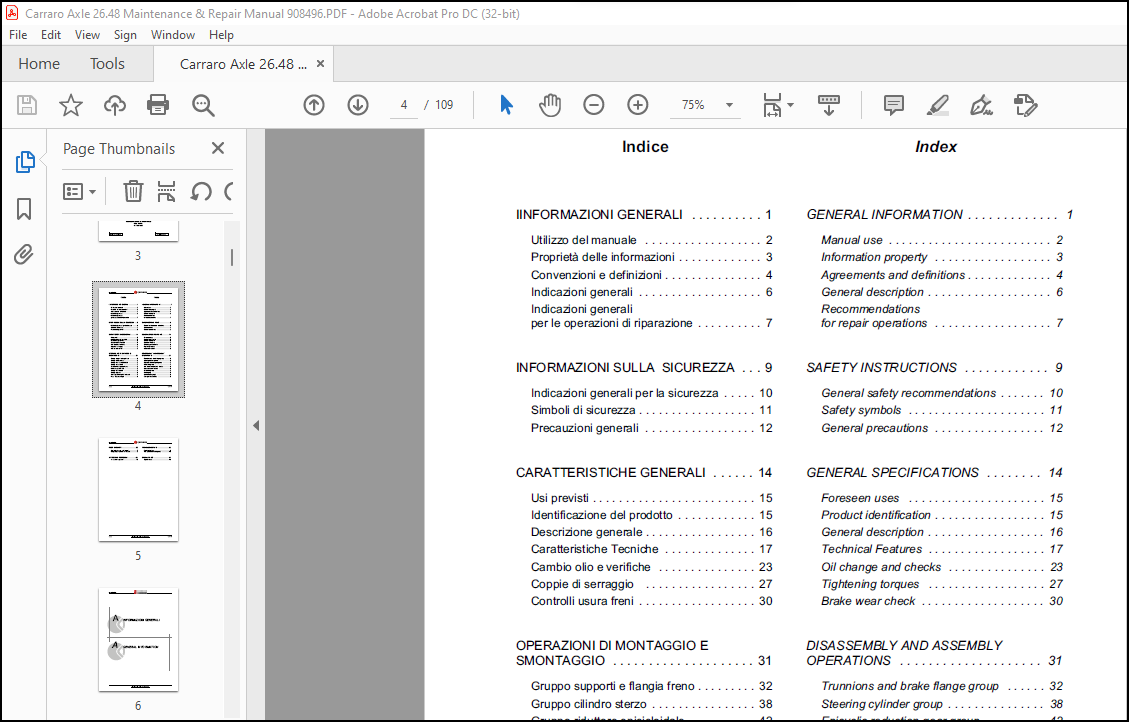The width and height of the screenshot is (1129, 722).
Task: Select page 3 thumbnail
Action: tap(138, 231)
